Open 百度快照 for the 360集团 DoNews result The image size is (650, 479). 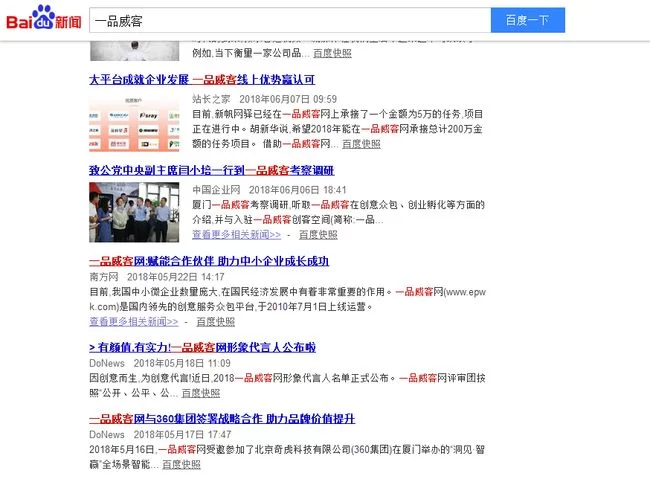(x=181, y=464)
